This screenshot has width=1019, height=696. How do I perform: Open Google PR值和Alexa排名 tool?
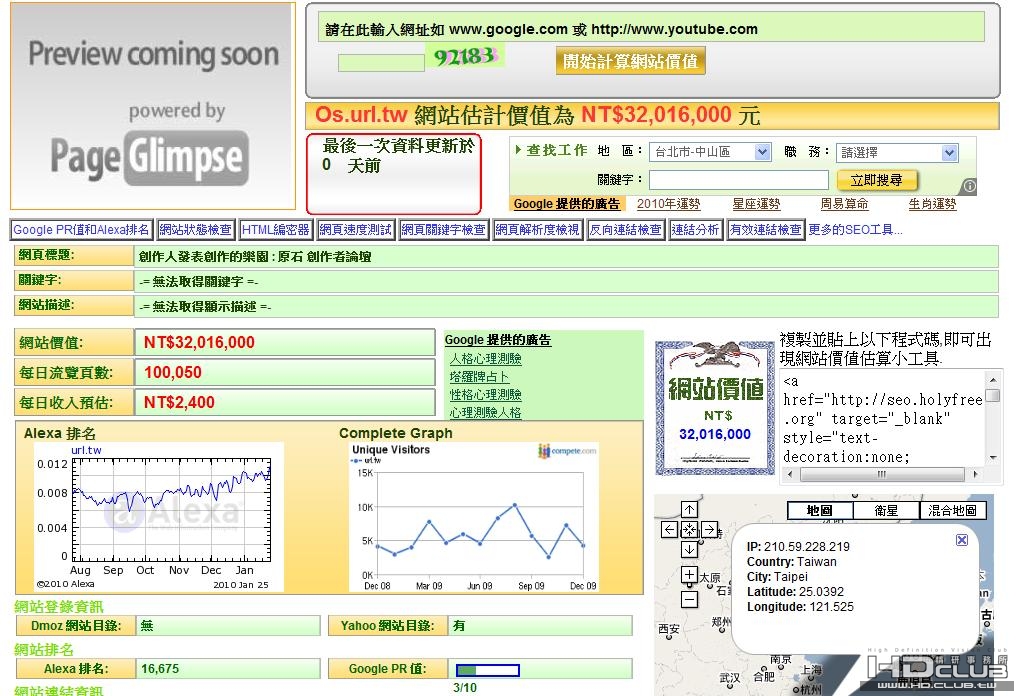click(81, 230)
